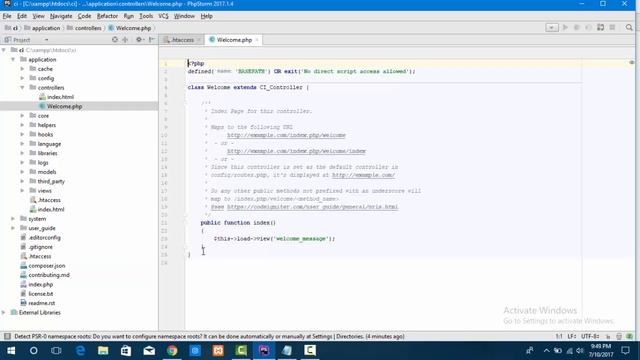Select the Welcome.php editor tab
This screenshot has width=640, height=360.
(x=234, y=40)
